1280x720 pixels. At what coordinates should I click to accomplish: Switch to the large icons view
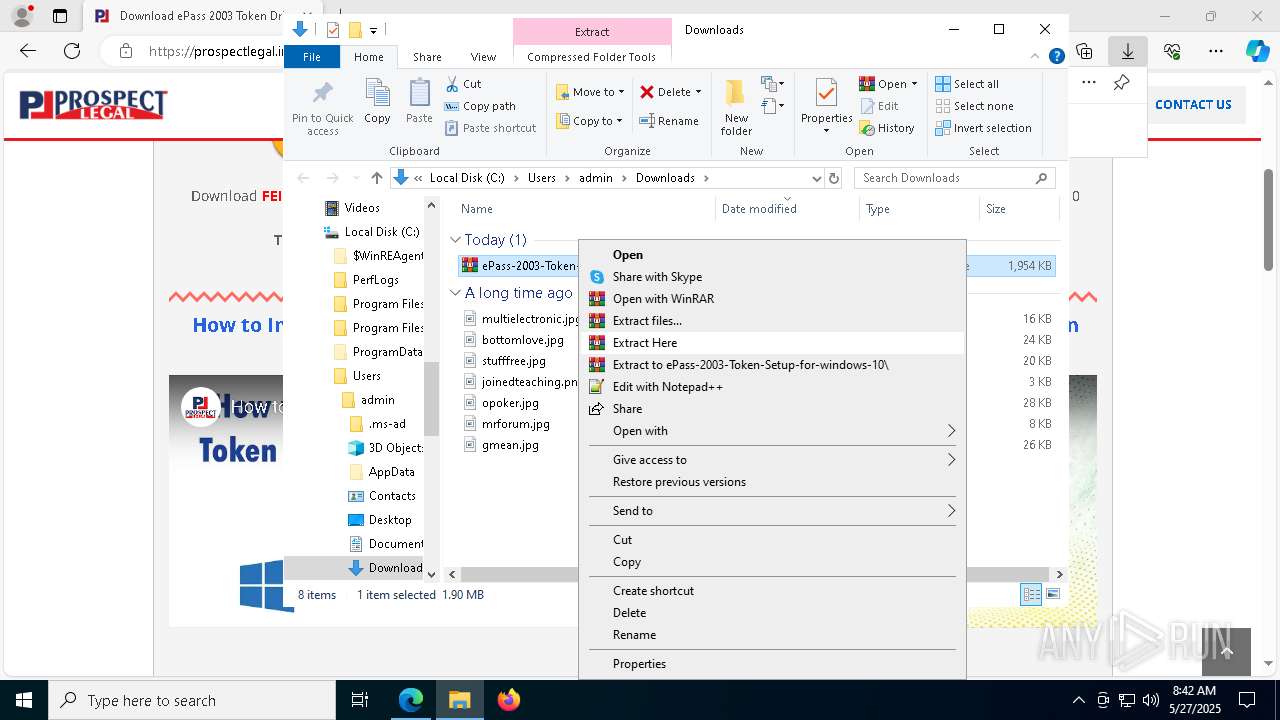click(1052, 594)
